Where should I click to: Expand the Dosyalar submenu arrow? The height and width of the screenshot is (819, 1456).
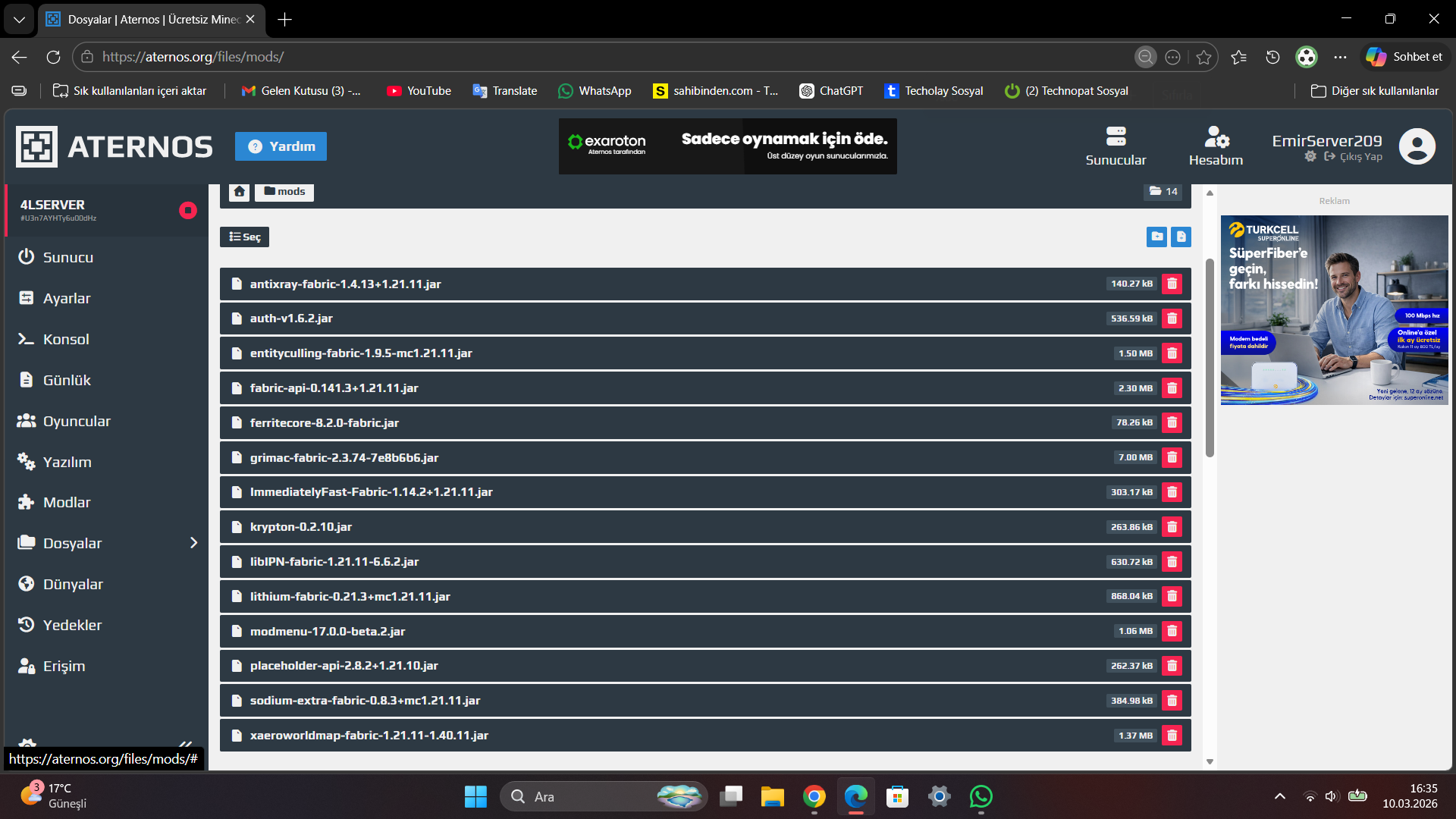(x=193, y=543)
